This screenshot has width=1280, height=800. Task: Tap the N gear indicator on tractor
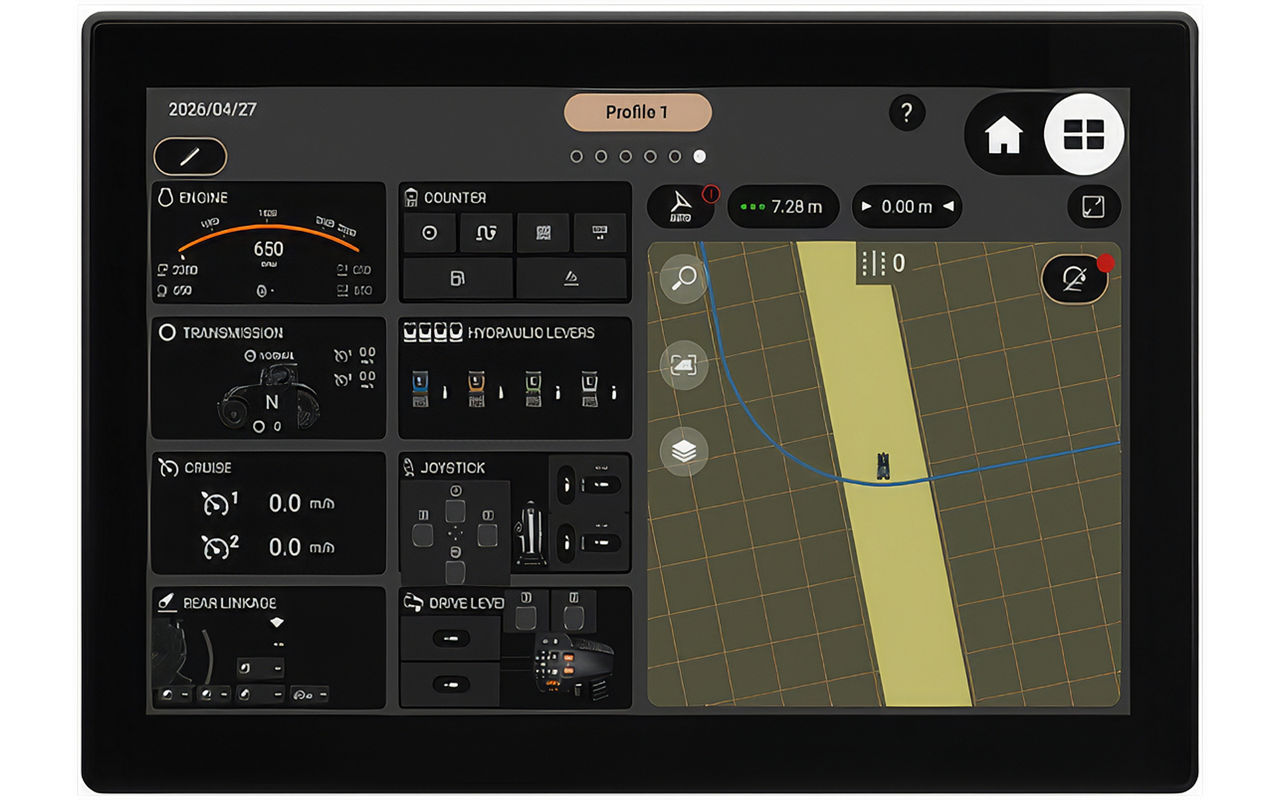click(271, 402)
